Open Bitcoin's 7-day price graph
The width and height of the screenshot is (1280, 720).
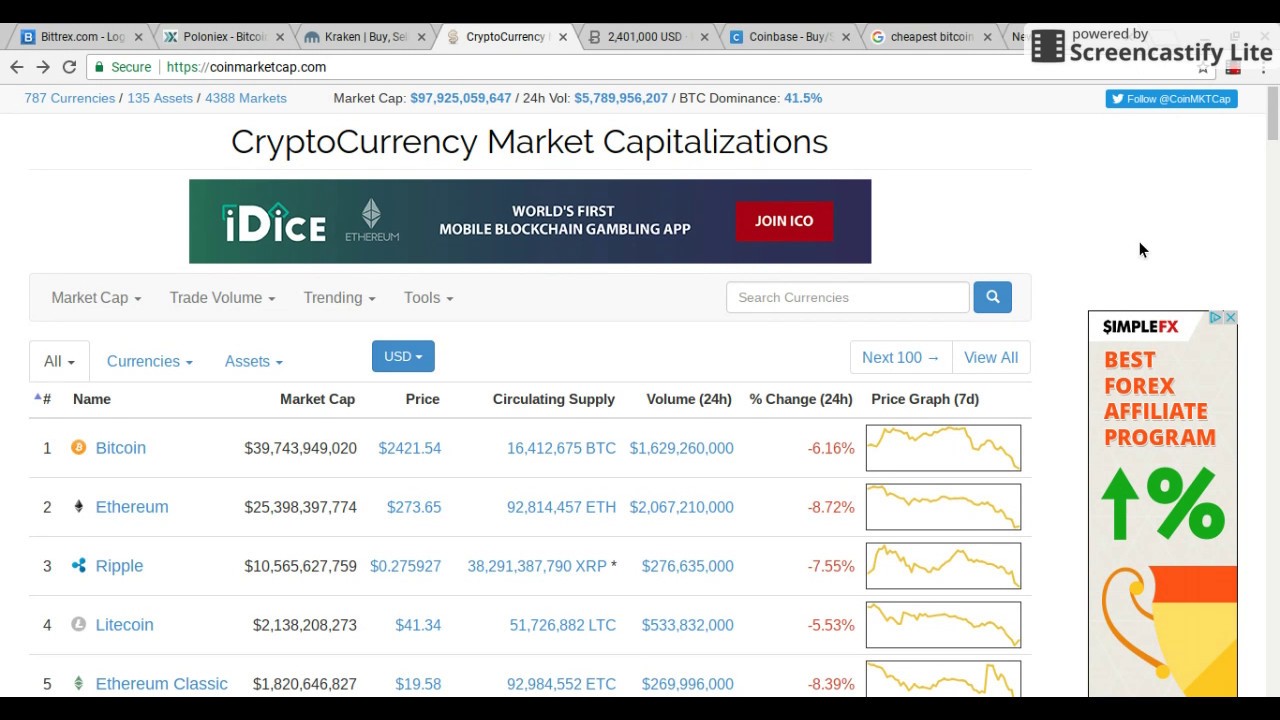[943, 448]
